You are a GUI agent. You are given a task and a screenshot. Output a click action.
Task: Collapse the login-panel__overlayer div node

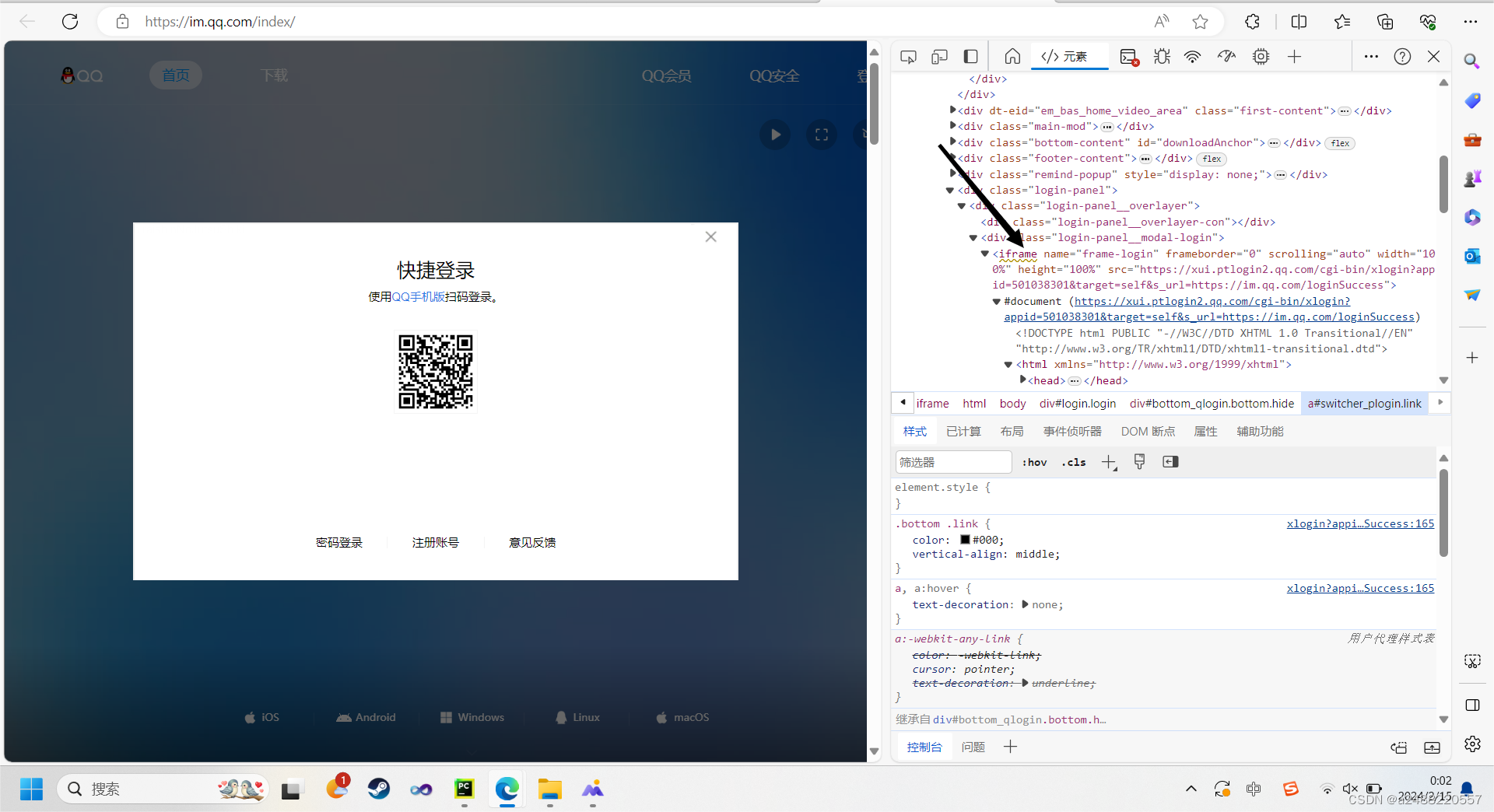tap(962, 206)
